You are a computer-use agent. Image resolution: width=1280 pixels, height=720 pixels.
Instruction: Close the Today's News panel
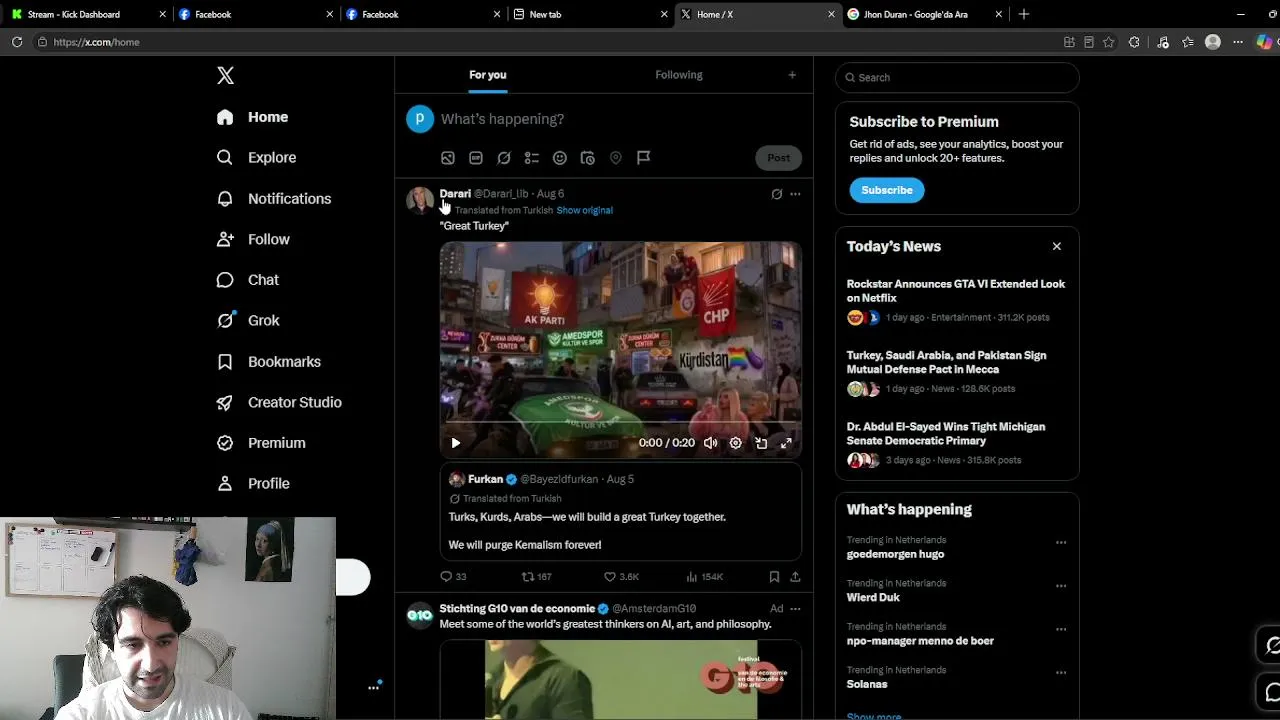(1056, 246)
